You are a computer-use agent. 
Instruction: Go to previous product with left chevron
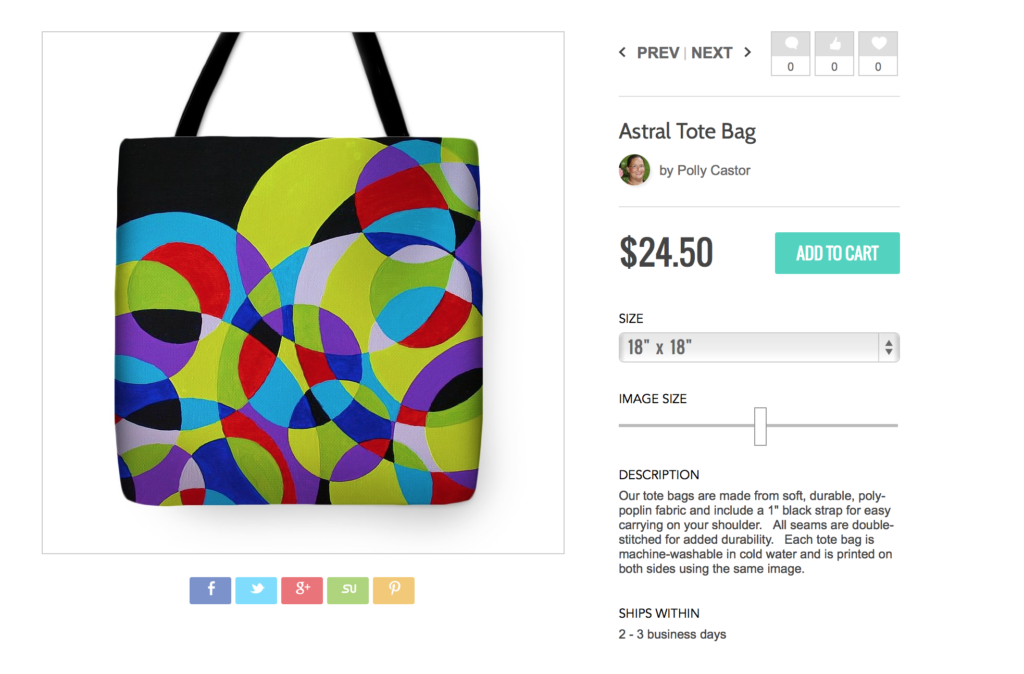[x=622, y=52]
